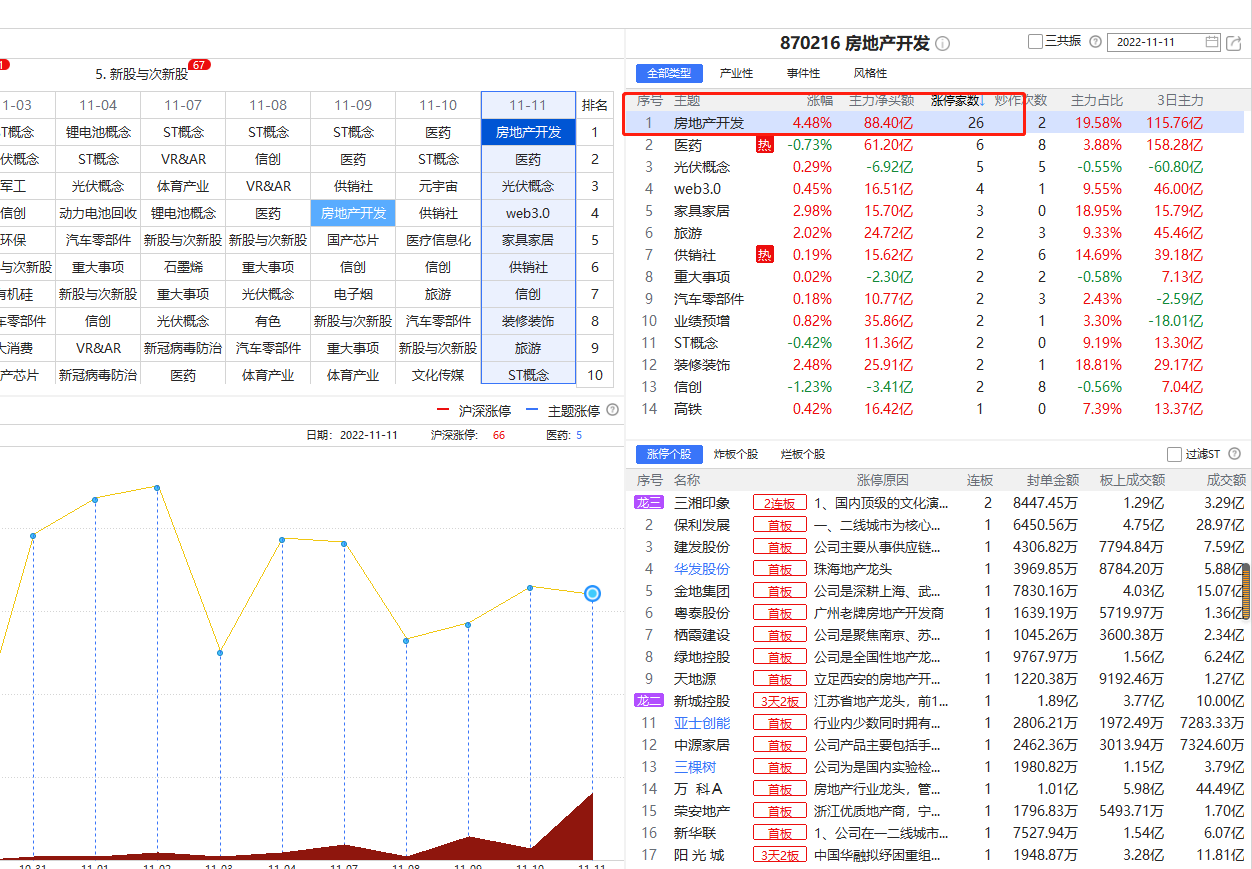The height and width of the screenshot is (869, 1252).
Task: Click highlighted 房地产开发 in the 11-09 column
Action: pyautogui.click(x=353, y=213)
